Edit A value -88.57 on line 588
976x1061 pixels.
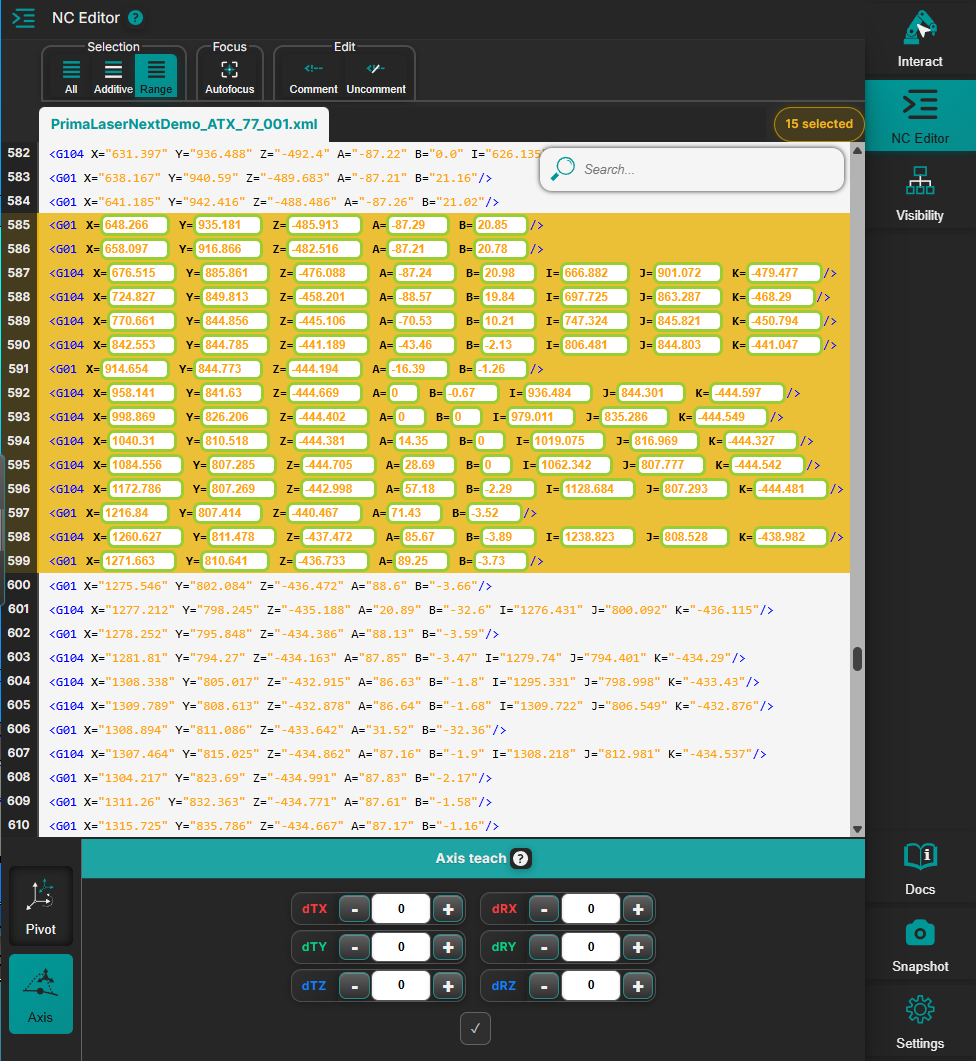[x=424, y=297]
